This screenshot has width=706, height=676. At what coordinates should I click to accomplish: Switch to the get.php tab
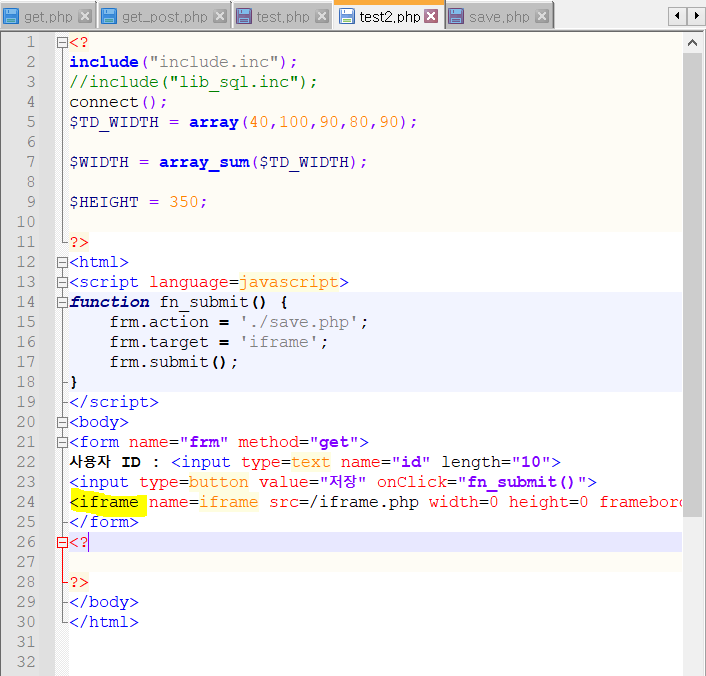pyautogui.click(x=47, y=17)
